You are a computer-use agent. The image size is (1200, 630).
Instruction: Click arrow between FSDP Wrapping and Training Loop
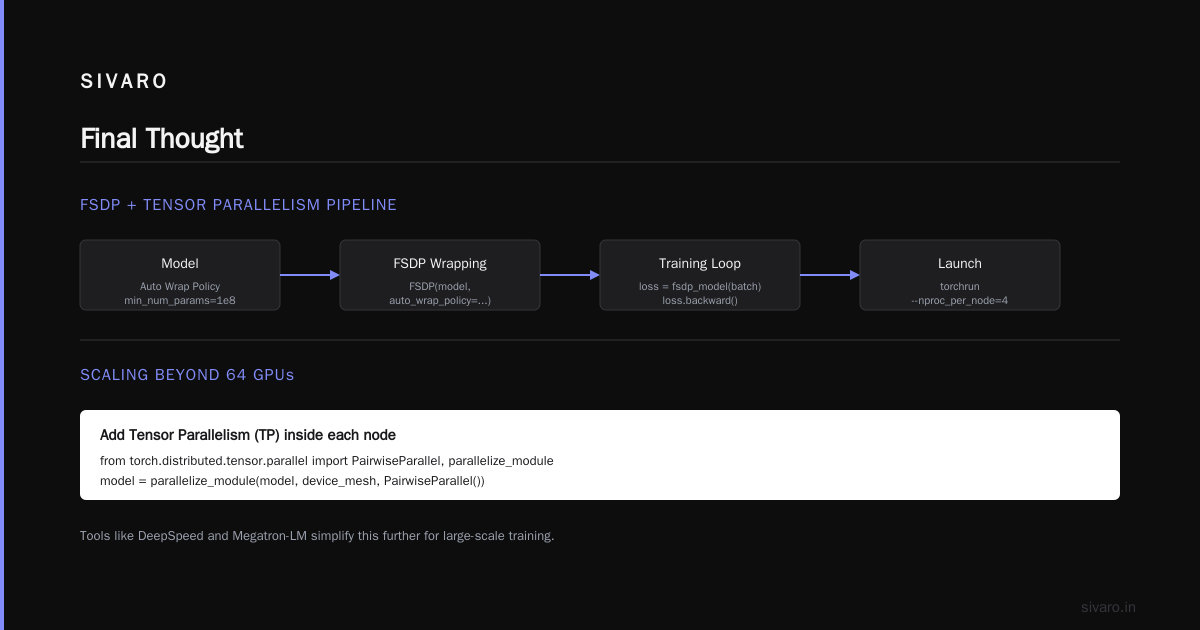pos(570,275)
